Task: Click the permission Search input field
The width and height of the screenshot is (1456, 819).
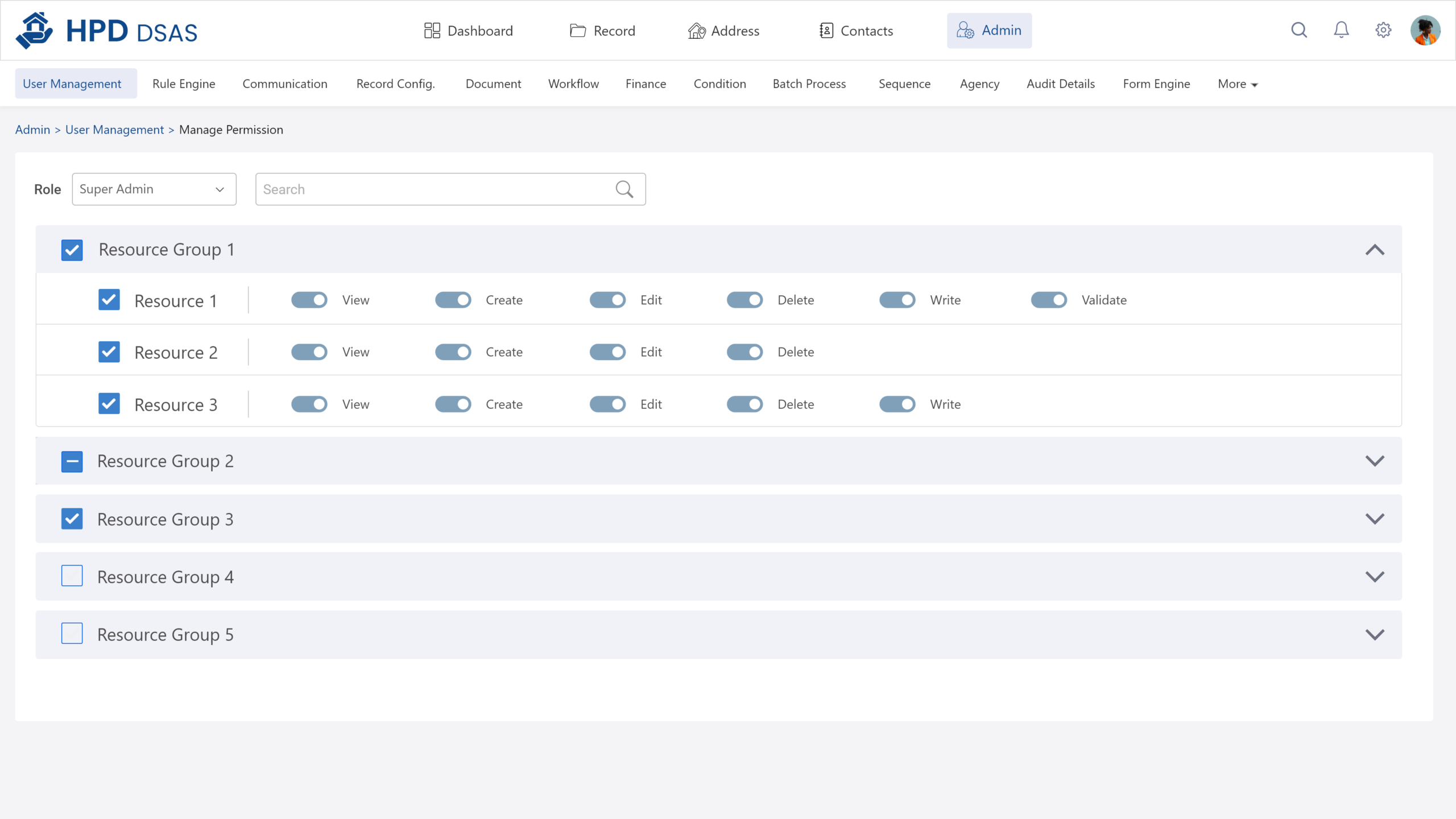Action: click(435, 189)
